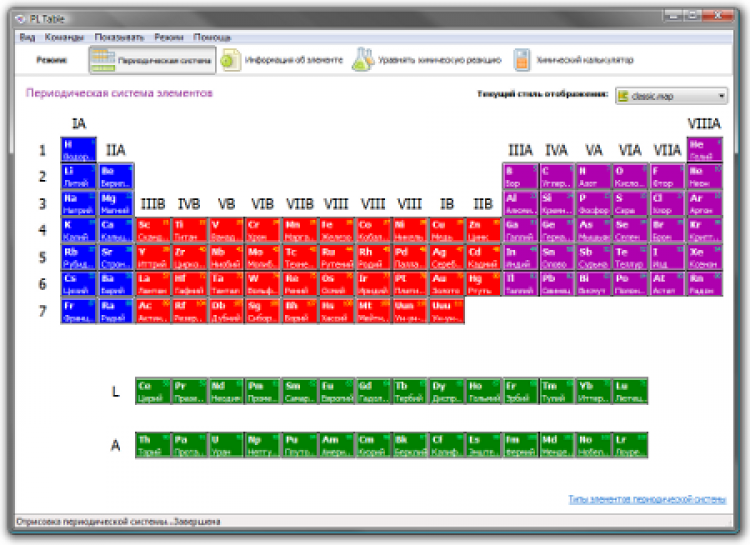Open the balance chemical reaction flask icon

click(x=363, y=60)
